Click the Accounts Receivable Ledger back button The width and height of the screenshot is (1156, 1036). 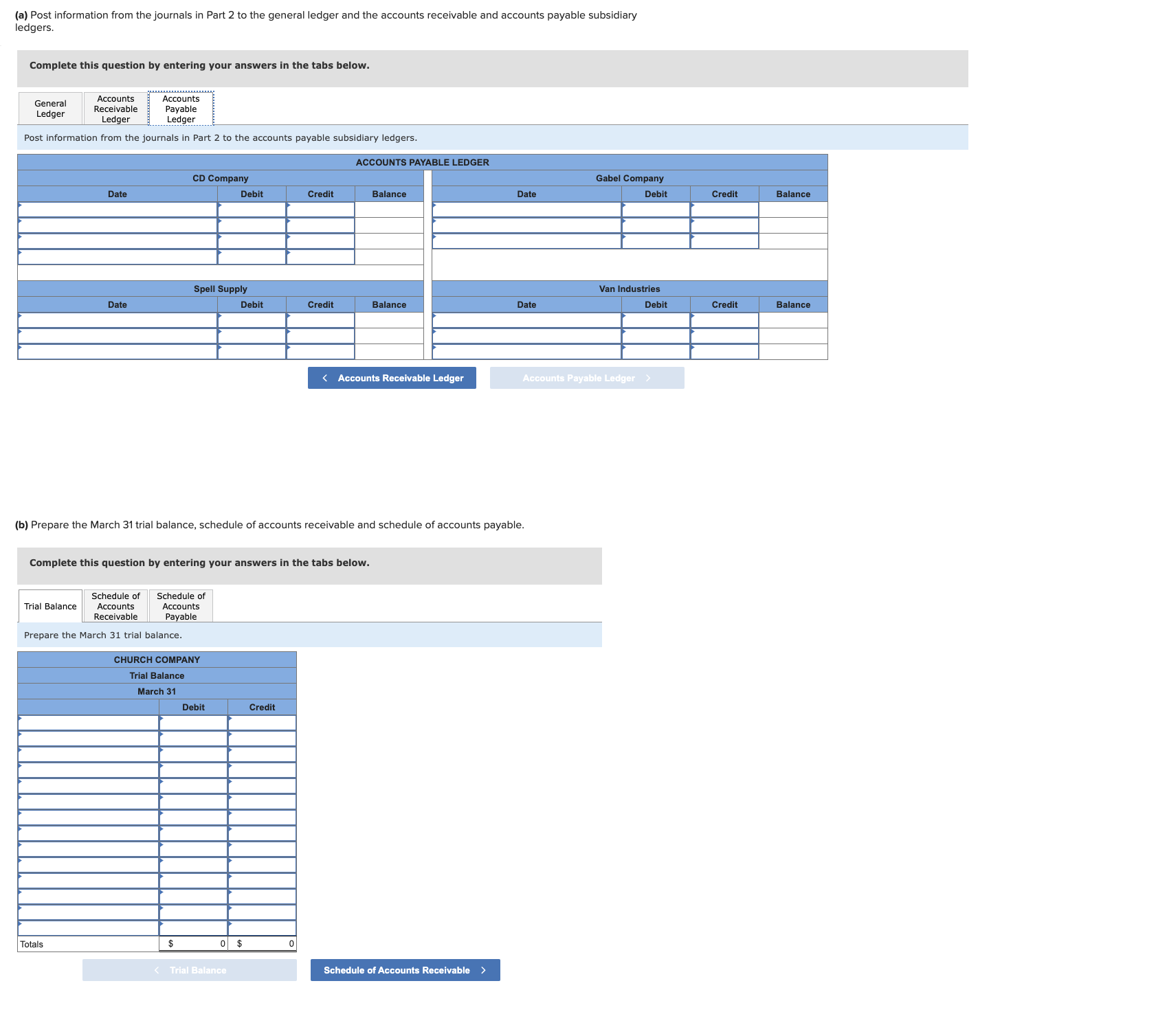click(x=391, y=377)
